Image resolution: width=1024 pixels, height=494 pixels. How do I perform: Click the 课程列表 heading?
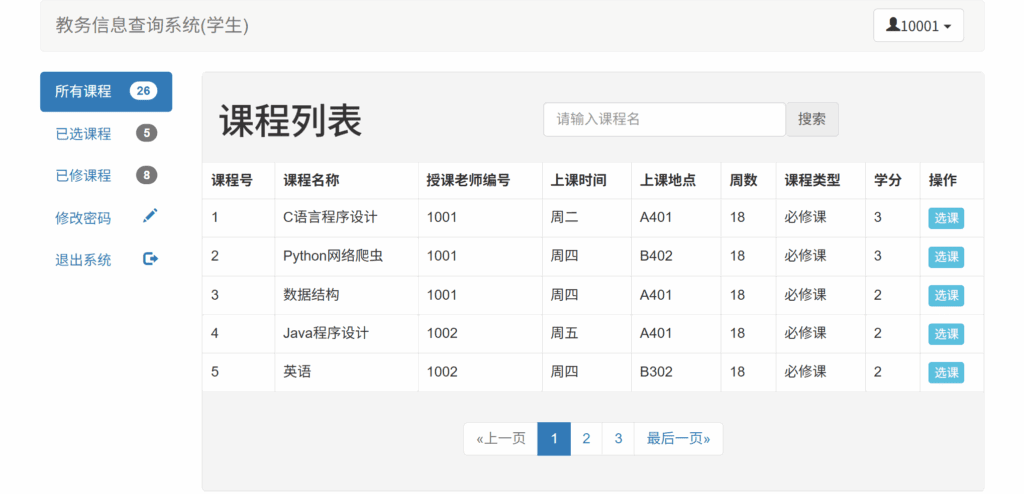pyautogui.click(x=290, y=121)
